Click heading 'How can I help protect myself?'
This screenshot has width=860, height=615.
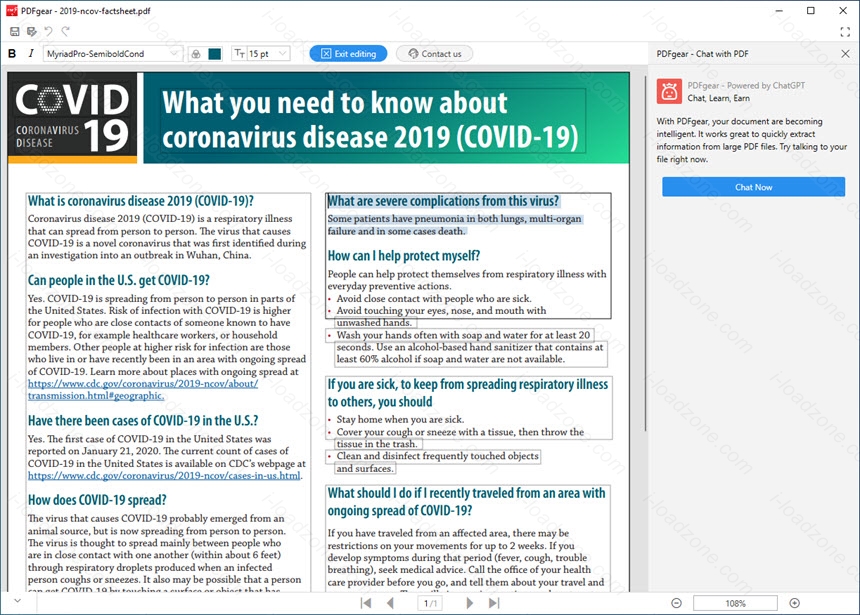point(404,256)
